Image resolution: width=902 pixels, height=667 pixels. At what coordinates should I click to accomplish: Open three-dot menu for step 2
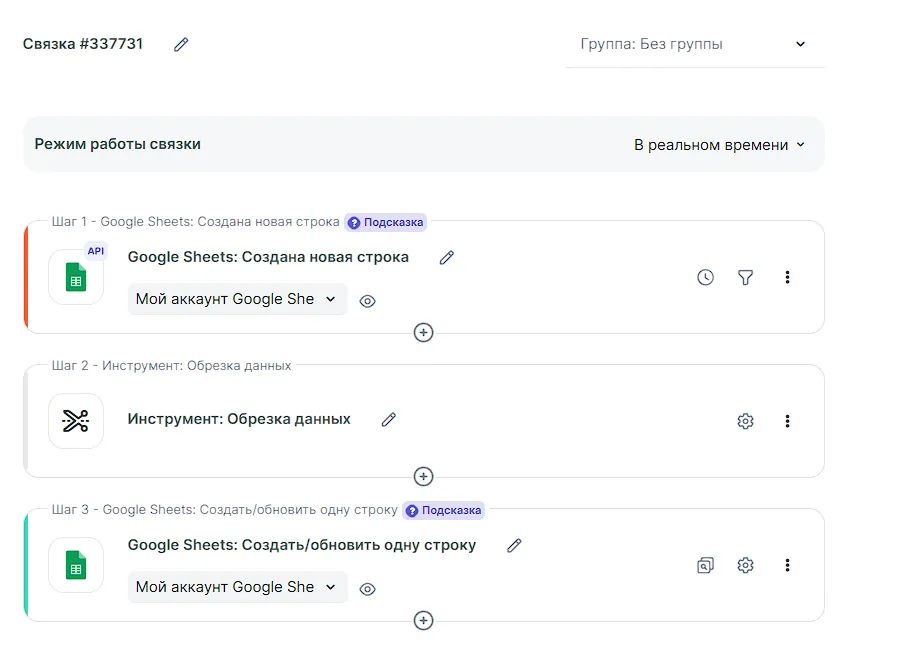click(787, 421)
